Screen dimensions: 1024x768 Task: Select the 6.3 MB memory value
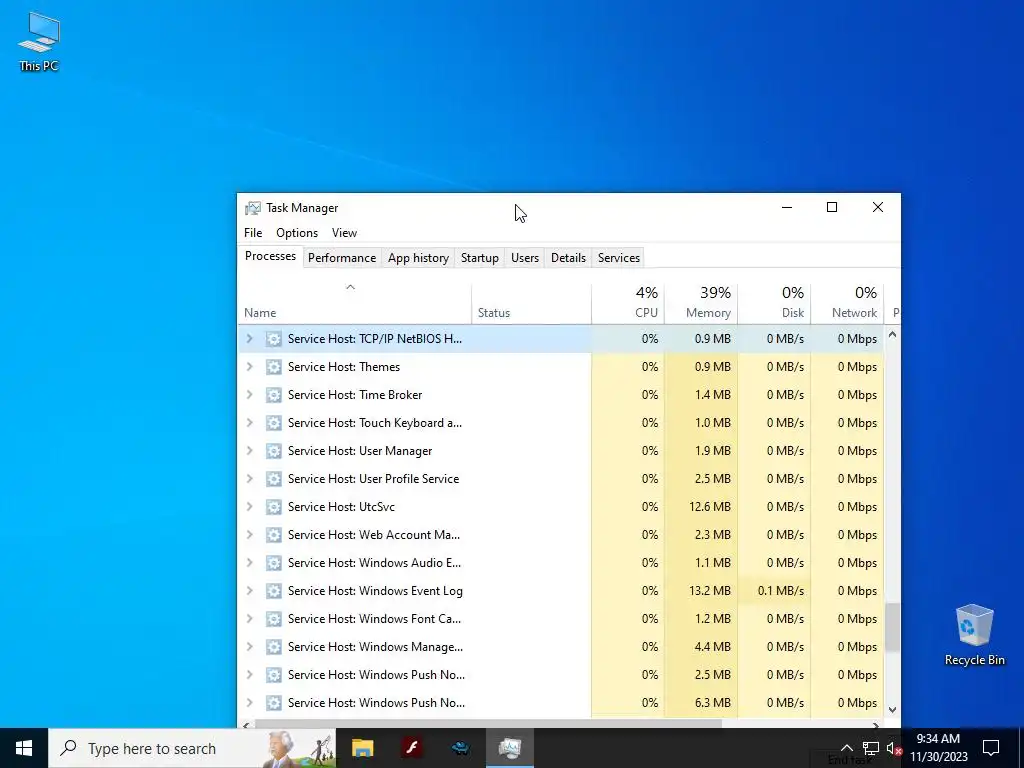tap(701, 703)
